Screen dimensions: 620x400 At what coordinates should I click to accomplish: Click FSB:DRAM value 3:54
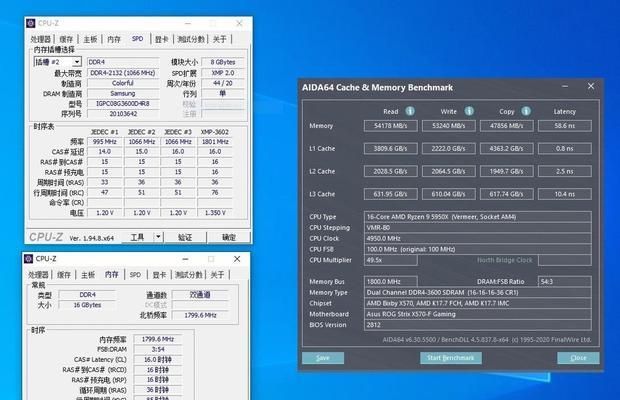158,349
